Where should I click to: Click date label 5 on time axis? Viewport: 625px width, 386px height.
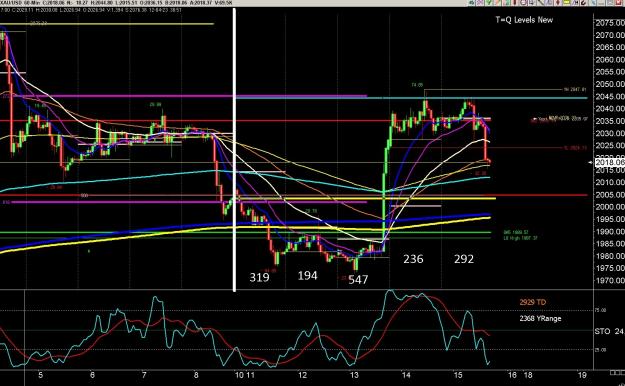pyautogui.click(x=40, y=375)
